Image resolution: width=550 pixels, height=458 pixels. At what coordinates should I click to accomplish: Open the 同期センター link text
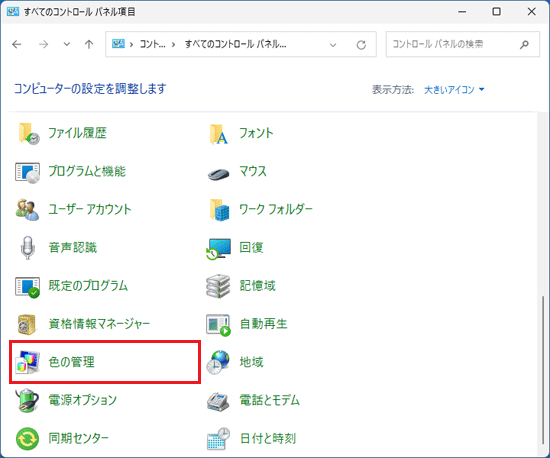(x=79, y=438)
